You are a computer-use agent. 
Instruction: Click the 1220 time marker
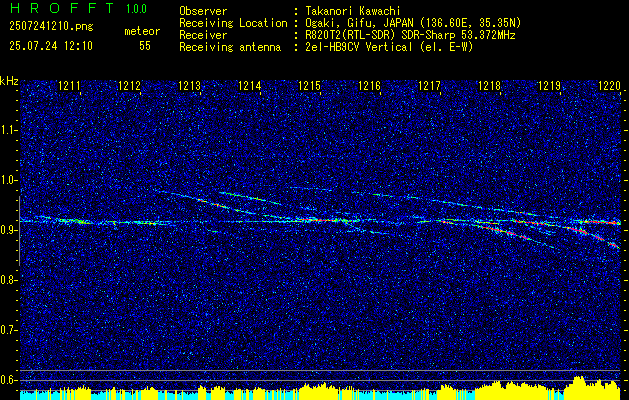tap(609, 85)
